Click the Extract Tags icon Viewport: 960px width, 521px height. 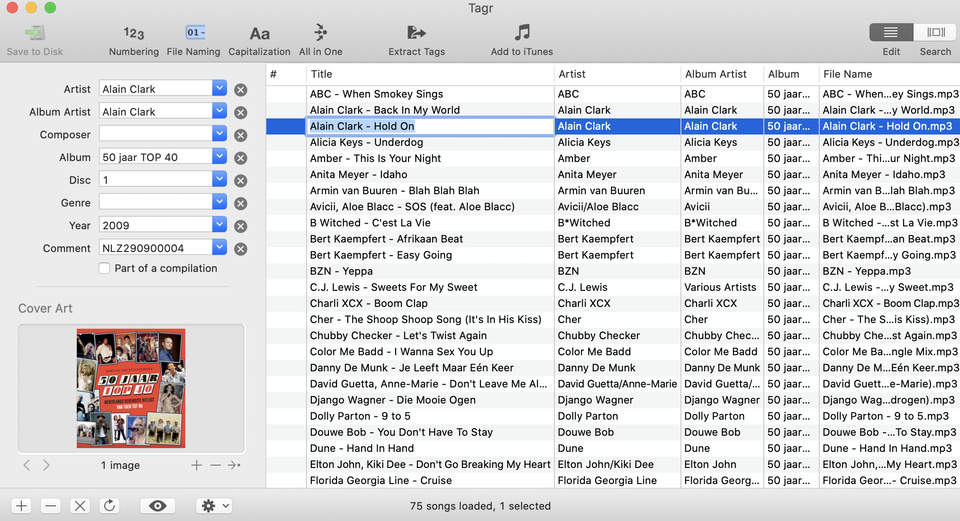click(416, 32)
